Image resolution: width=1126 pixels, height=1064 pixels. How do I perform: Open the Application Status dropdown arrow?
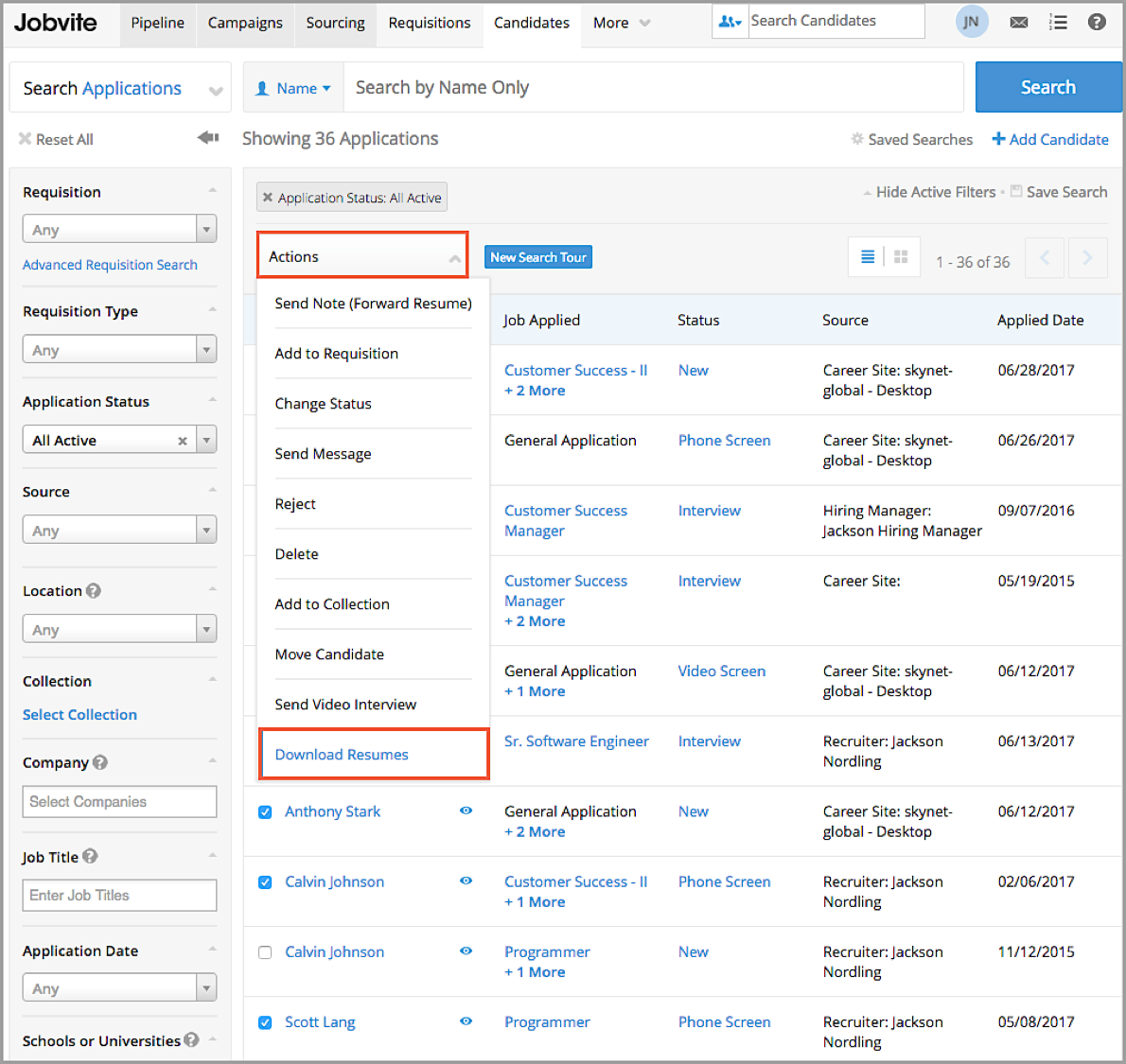(206, 440)
